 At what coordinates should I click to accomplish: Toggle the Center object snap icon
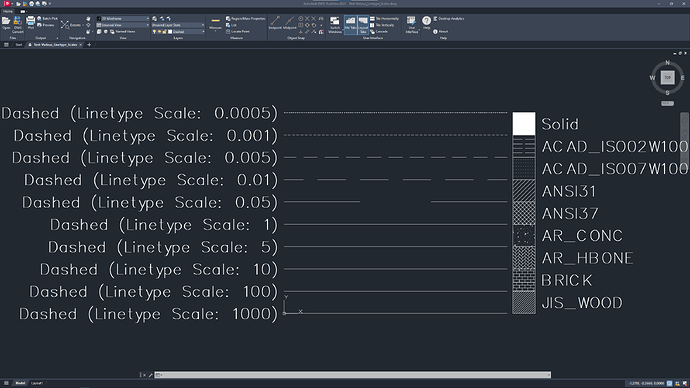pyautogui.click(x=301, y=18)
